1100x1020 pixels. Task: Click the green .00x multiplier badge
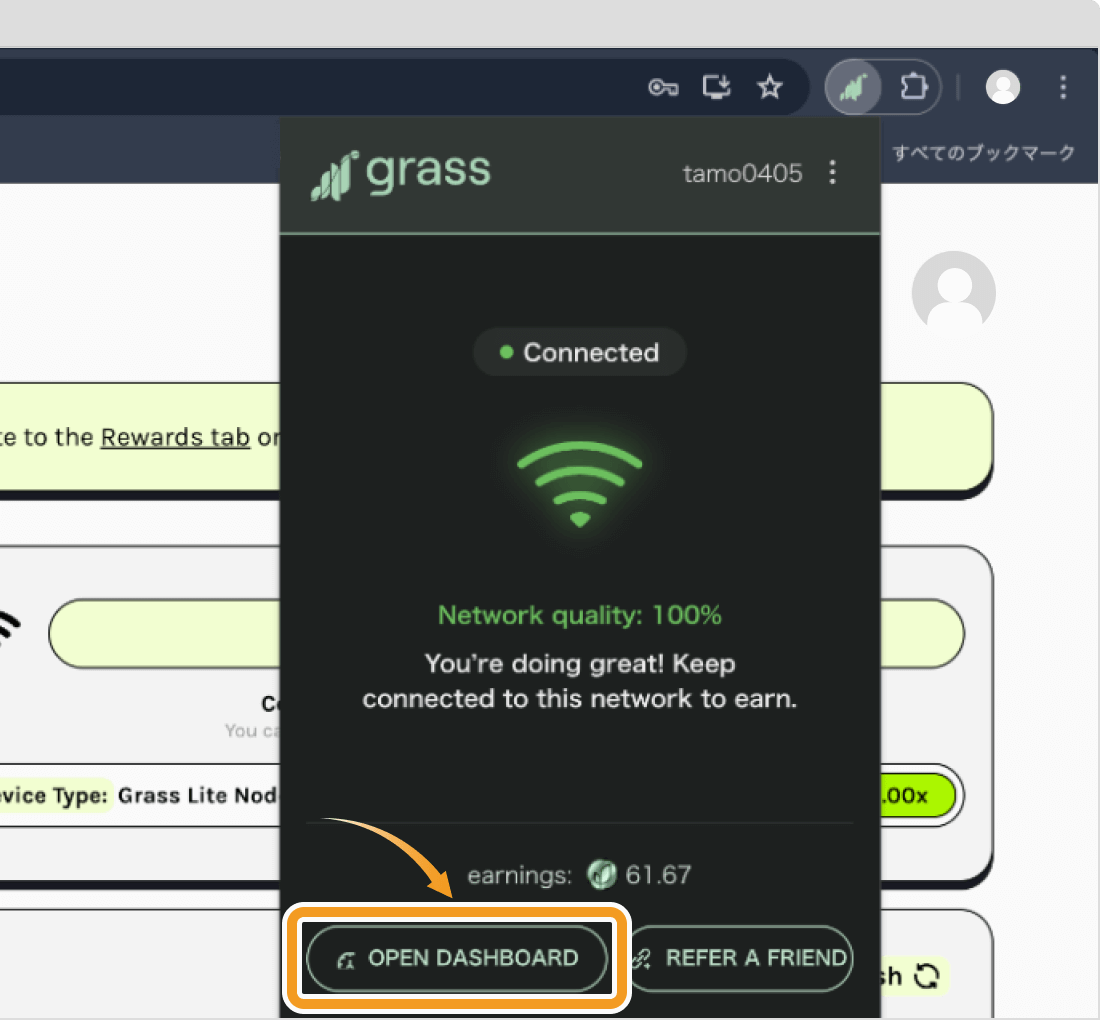click(x=918, y=796)
